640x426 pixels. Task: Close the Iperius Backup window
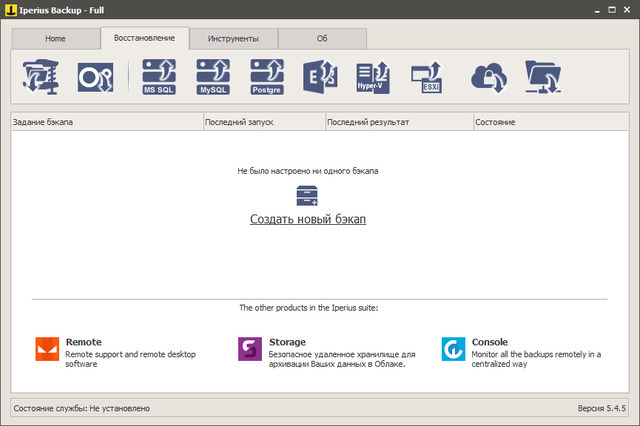coord(627,10)
